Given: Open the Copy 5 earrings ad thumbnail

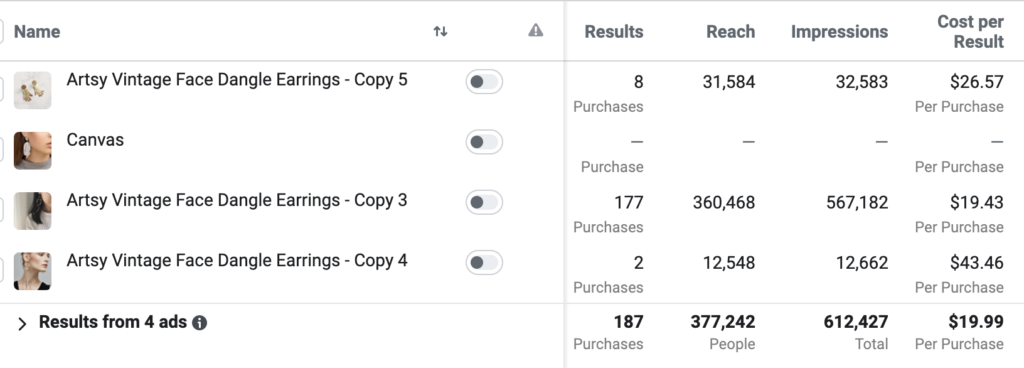Looking at the screenshot, I should point(33,90).
